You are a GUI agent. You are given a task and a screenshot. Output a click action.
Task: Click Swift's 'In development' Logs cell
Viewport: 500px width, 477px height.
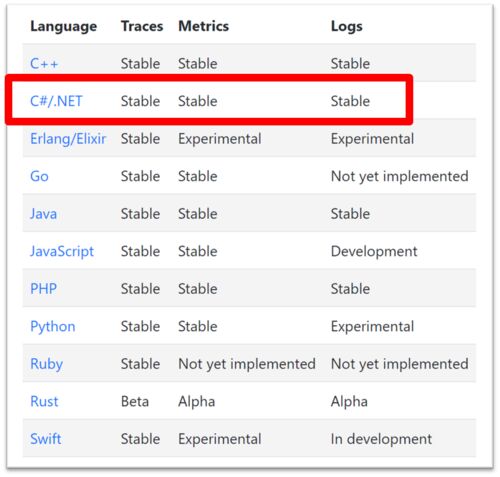(x=381, y=439)
